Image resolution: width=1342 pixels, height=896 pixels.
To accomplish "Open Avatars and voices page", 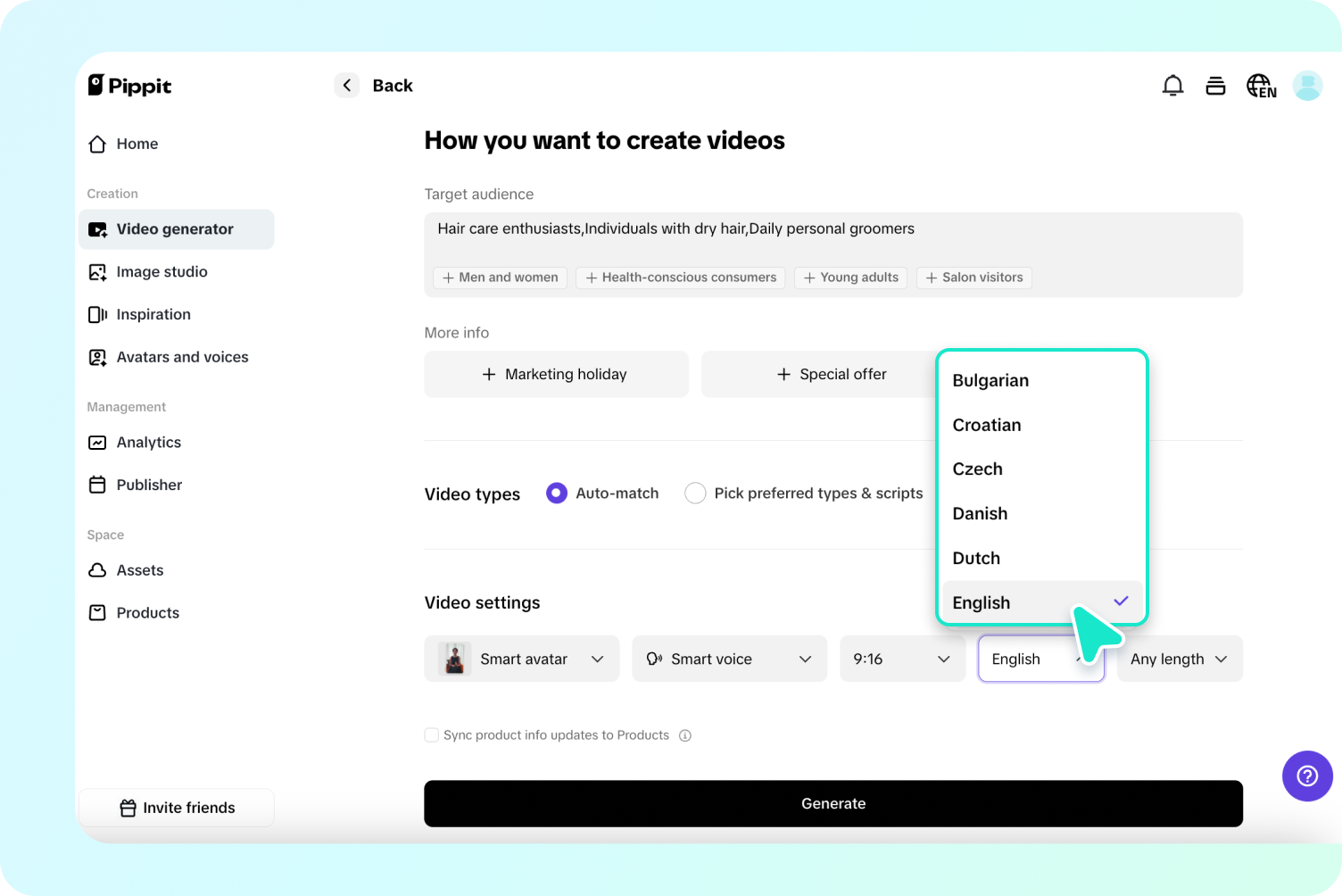I will coord(176,358).
